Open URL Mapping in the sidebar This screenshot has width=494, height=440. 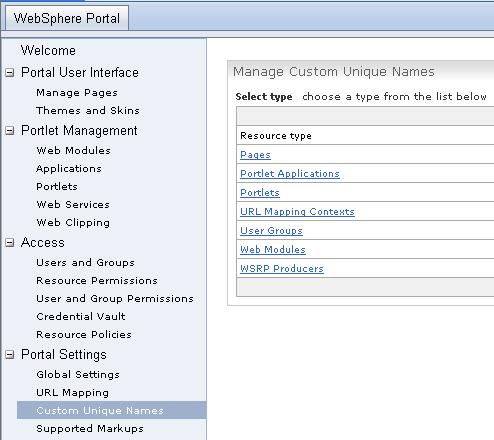[x=73, y=393]
